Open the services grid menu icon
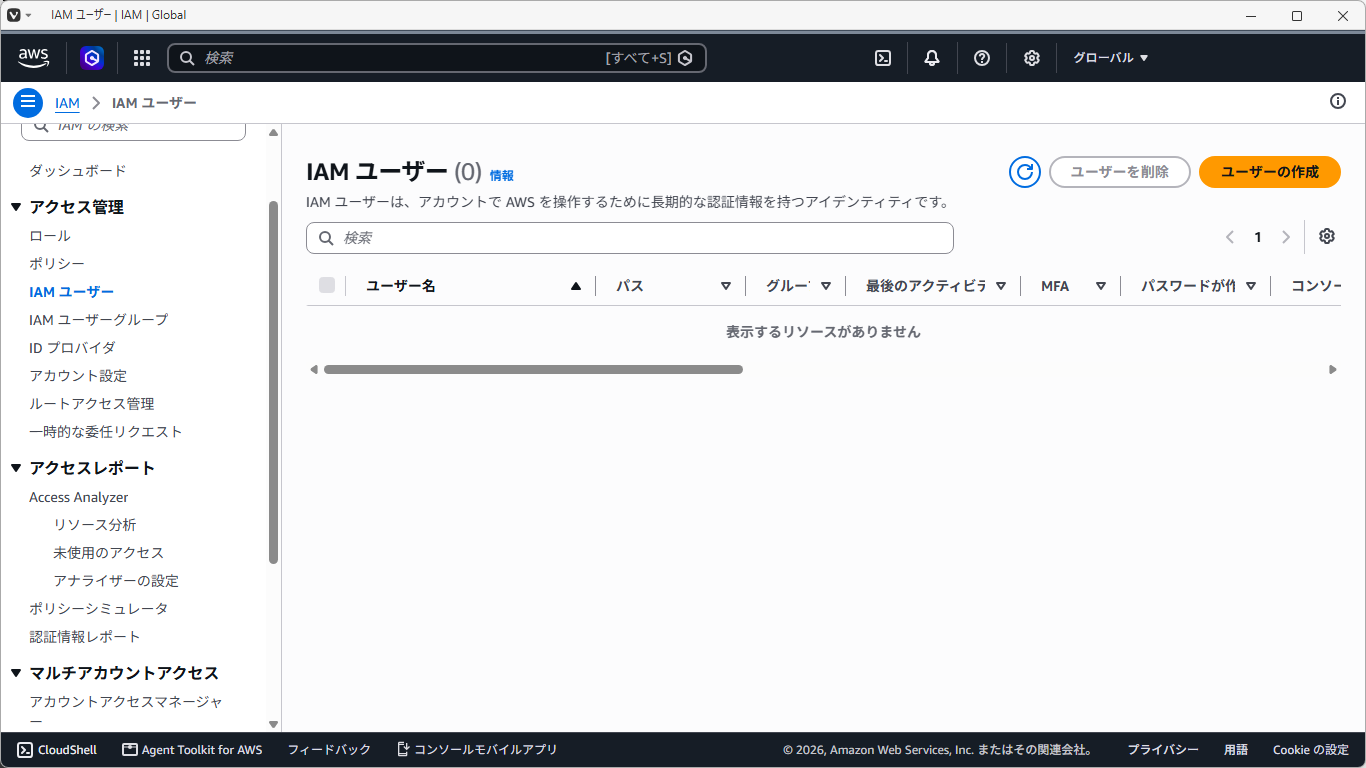Image resolution: width=1366 pixels, height=768 pixels. [x=142, y=58]
